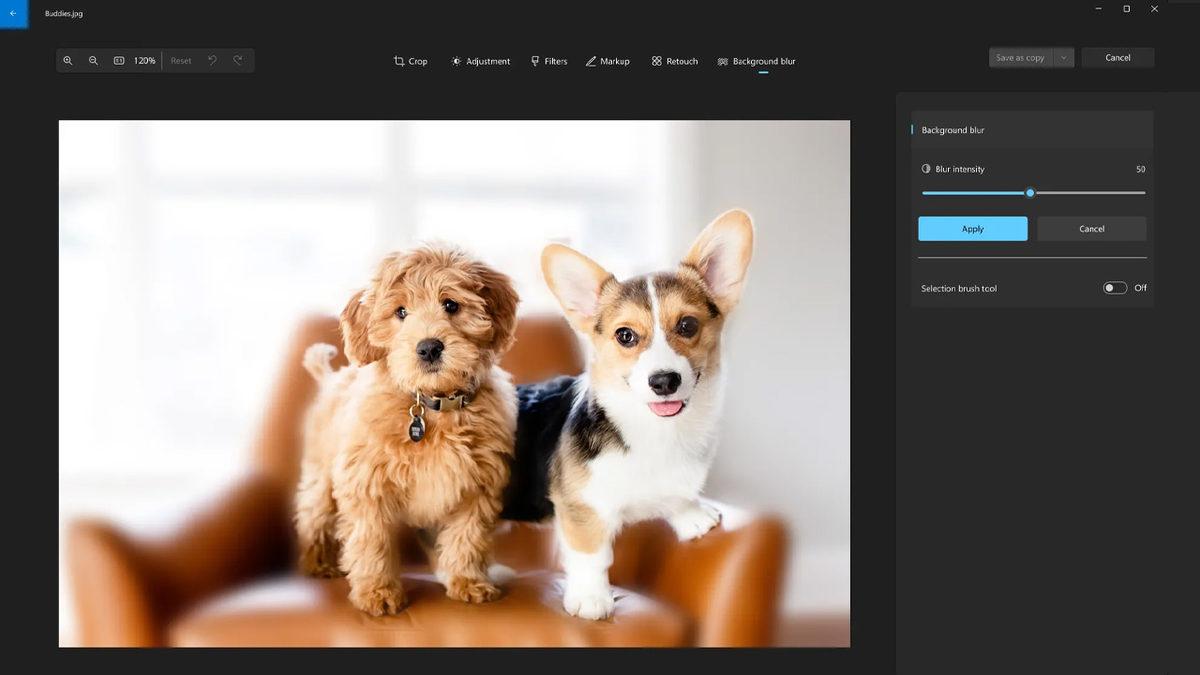The height and width of the screenshot is (675, 1200).
Task: Click the Reset button in zoom toolbar
Action: [181, 61]
